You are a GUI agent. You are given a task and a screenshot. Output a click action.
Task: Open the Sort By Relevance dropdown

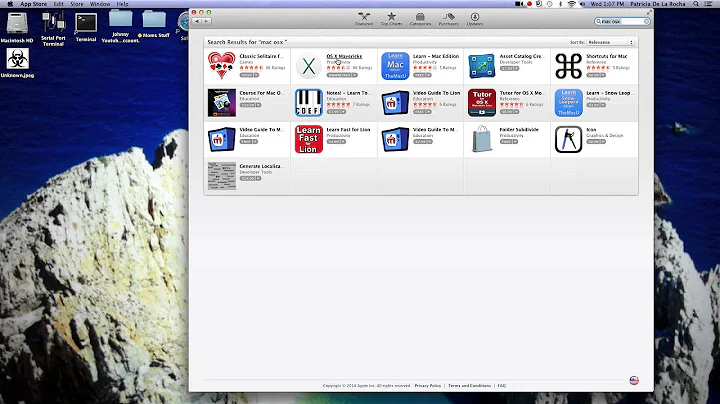coord(611,42)
